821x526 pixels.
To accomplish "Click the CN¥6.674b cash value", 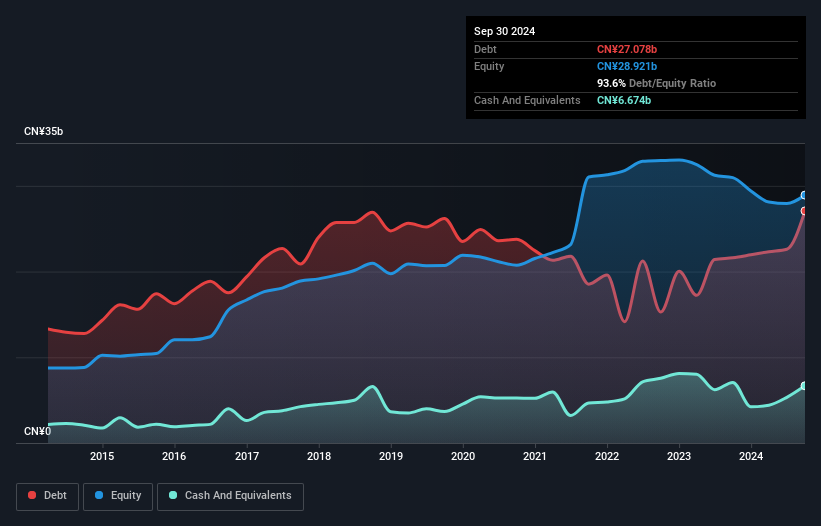I will (624, 100).
